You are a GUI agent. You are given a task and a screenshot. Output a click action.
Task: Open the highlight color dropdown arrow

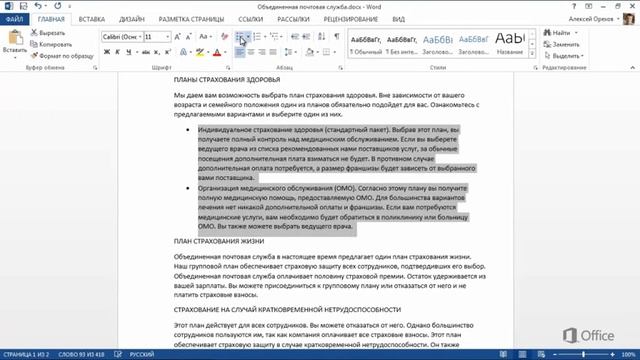coord(208,52)
